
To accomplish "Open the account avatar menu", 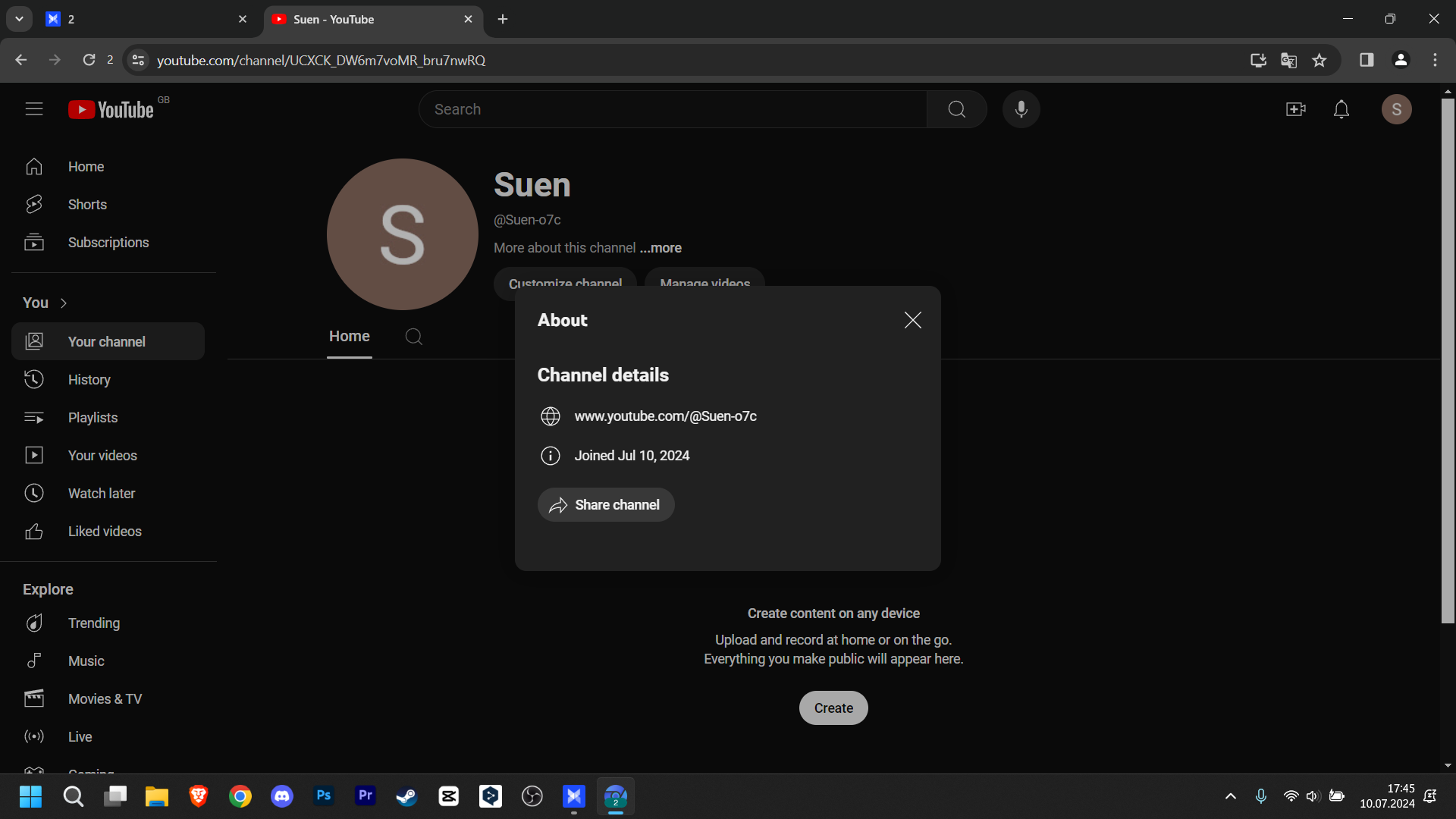I will [x=1396, y=109].
